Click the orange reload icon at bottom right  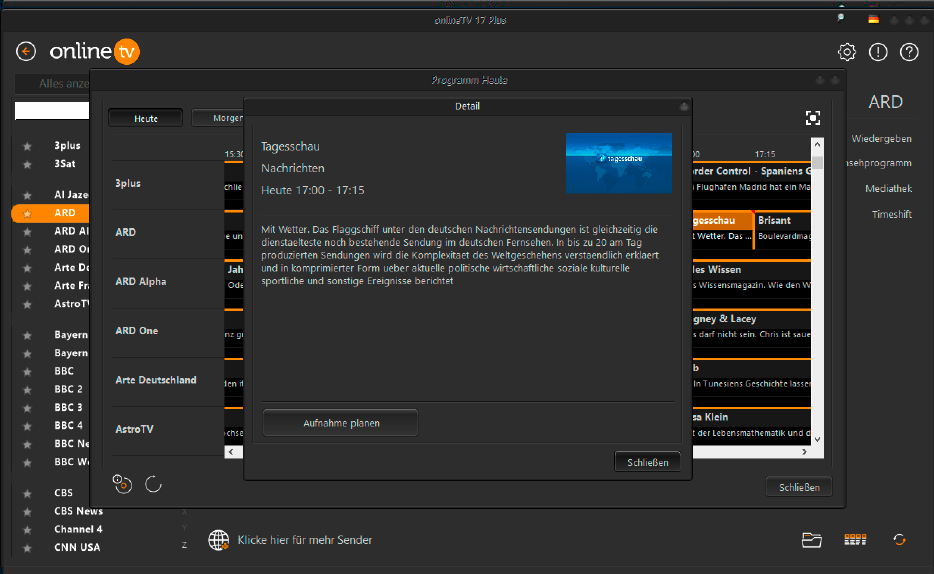pos(899,539)
